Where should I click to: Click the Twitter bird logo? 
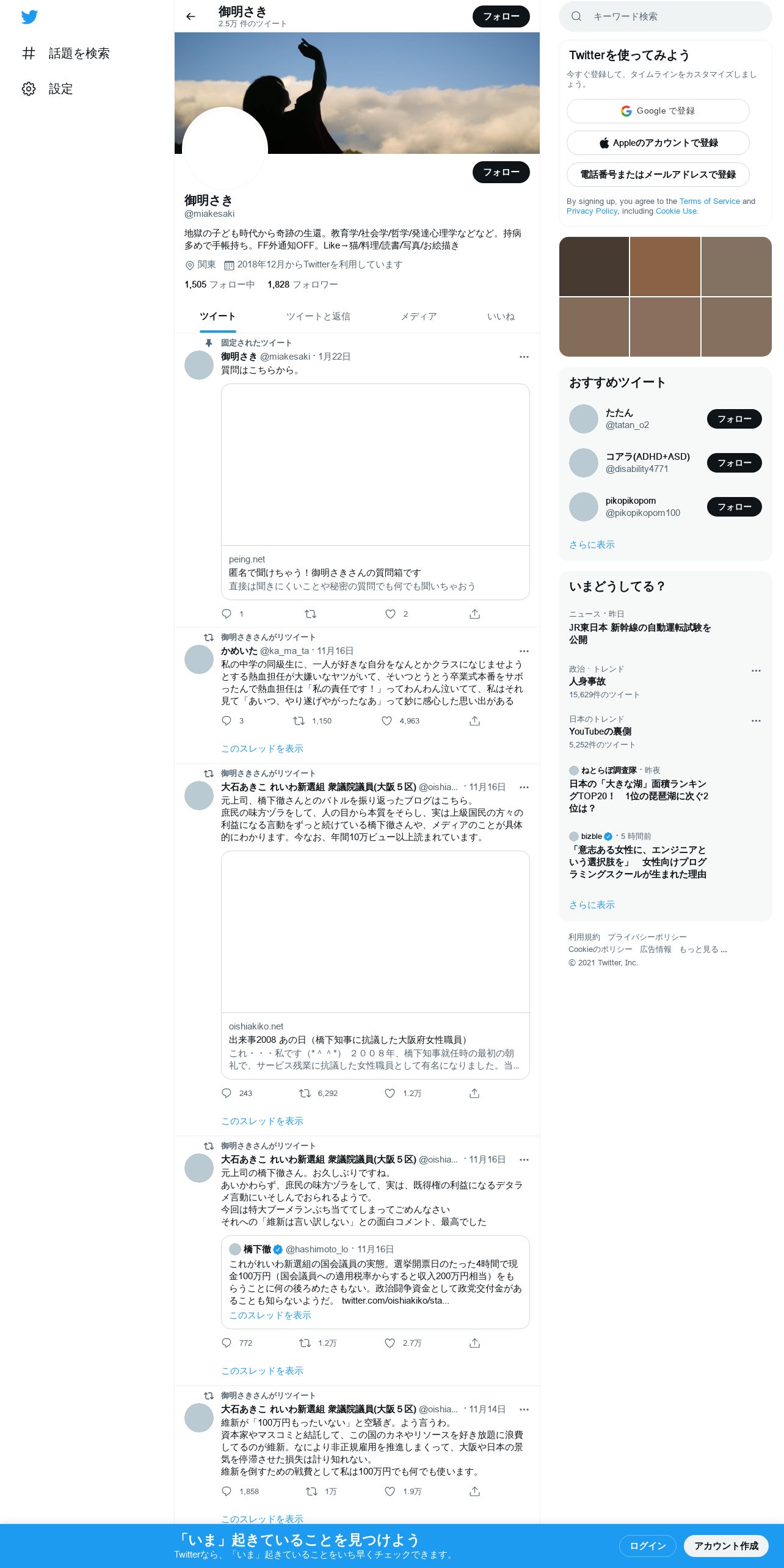29,17
